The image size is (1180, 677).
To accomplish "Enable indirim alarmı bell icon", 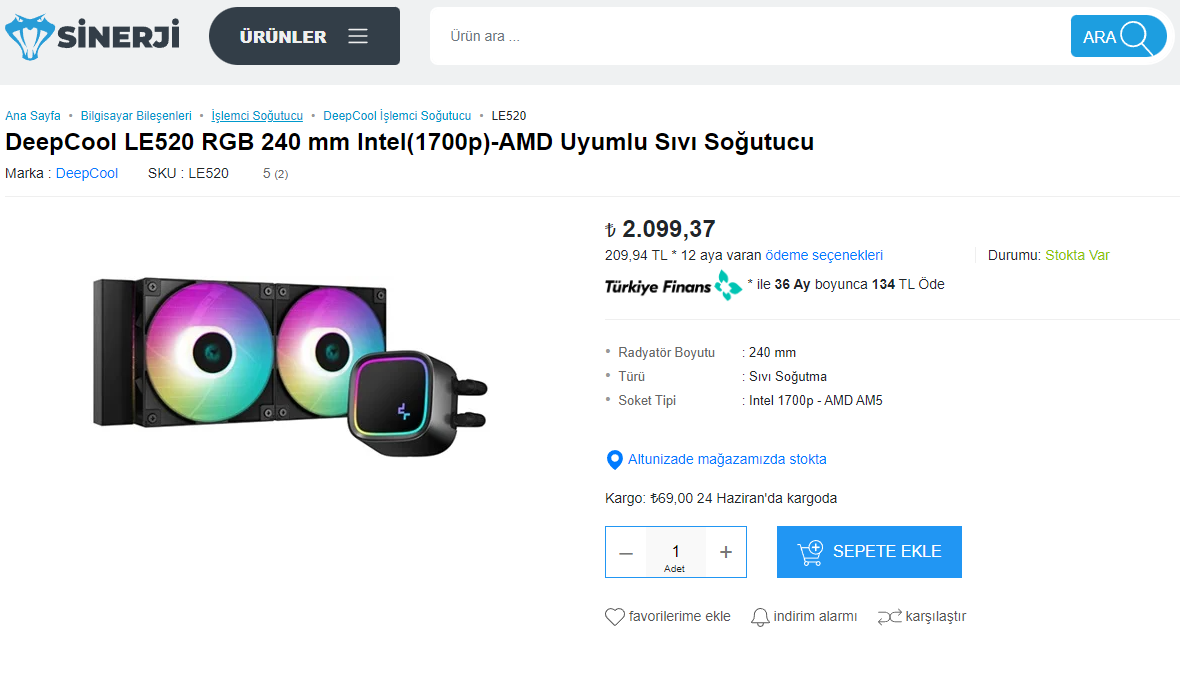I will click(x=761, y=617).
